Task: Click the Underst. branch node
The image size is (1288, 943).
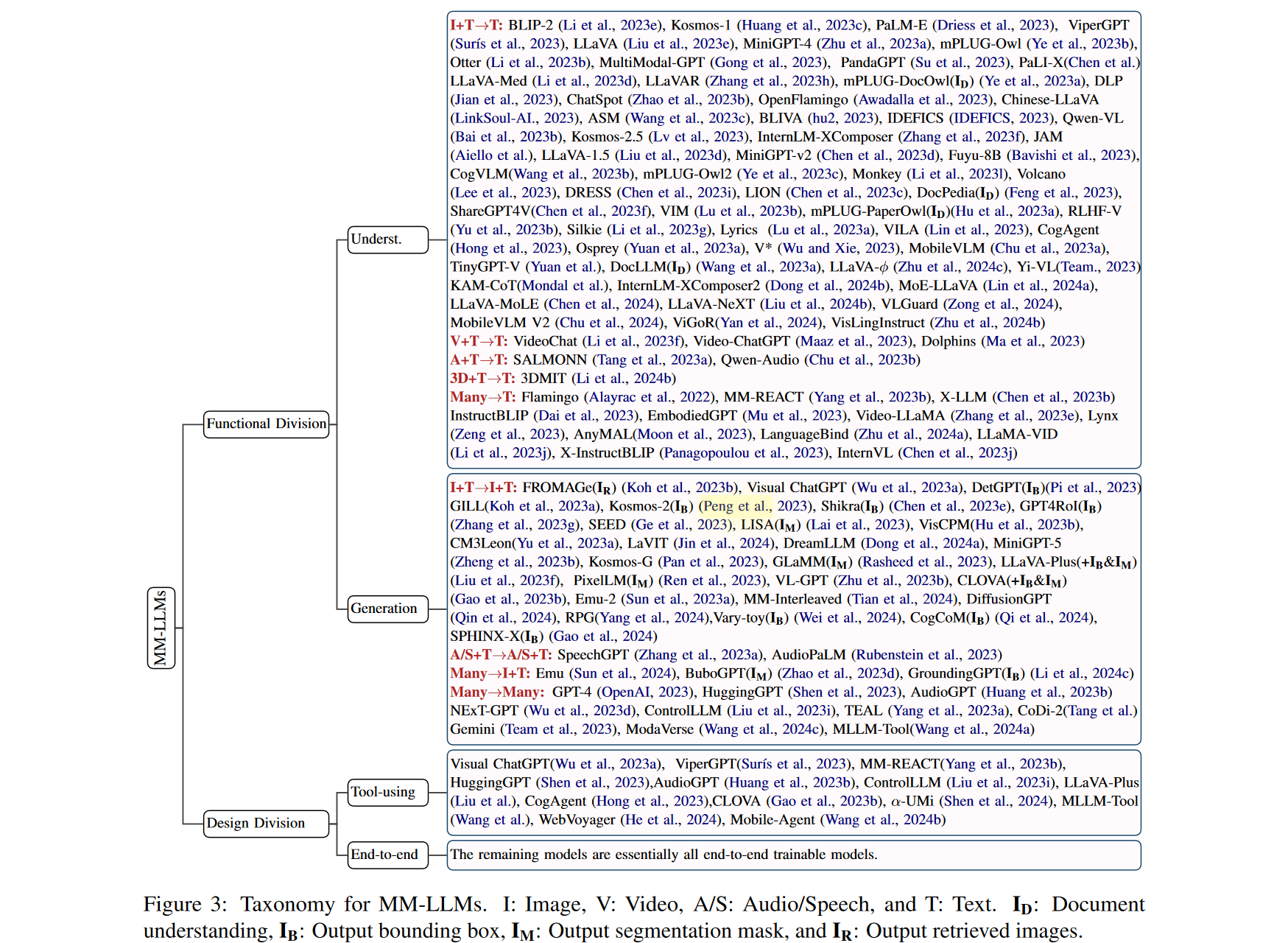Action: 387,239
